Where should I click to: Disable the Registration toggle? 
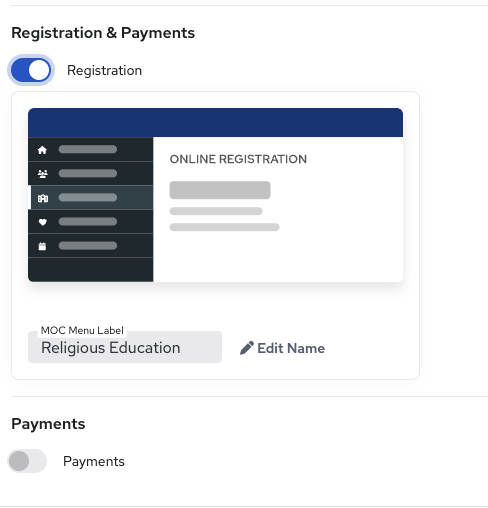click(x=31, y=70)
